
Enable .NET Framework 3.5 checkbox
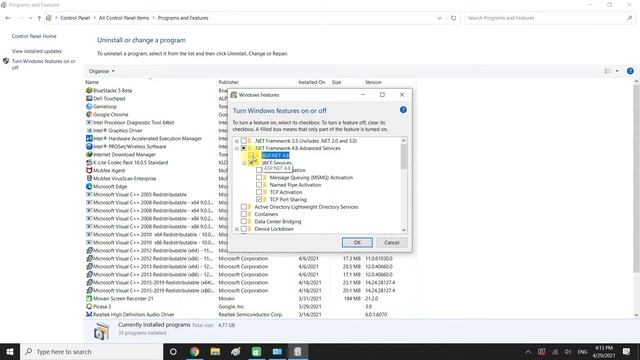click(x=244, y=141)
